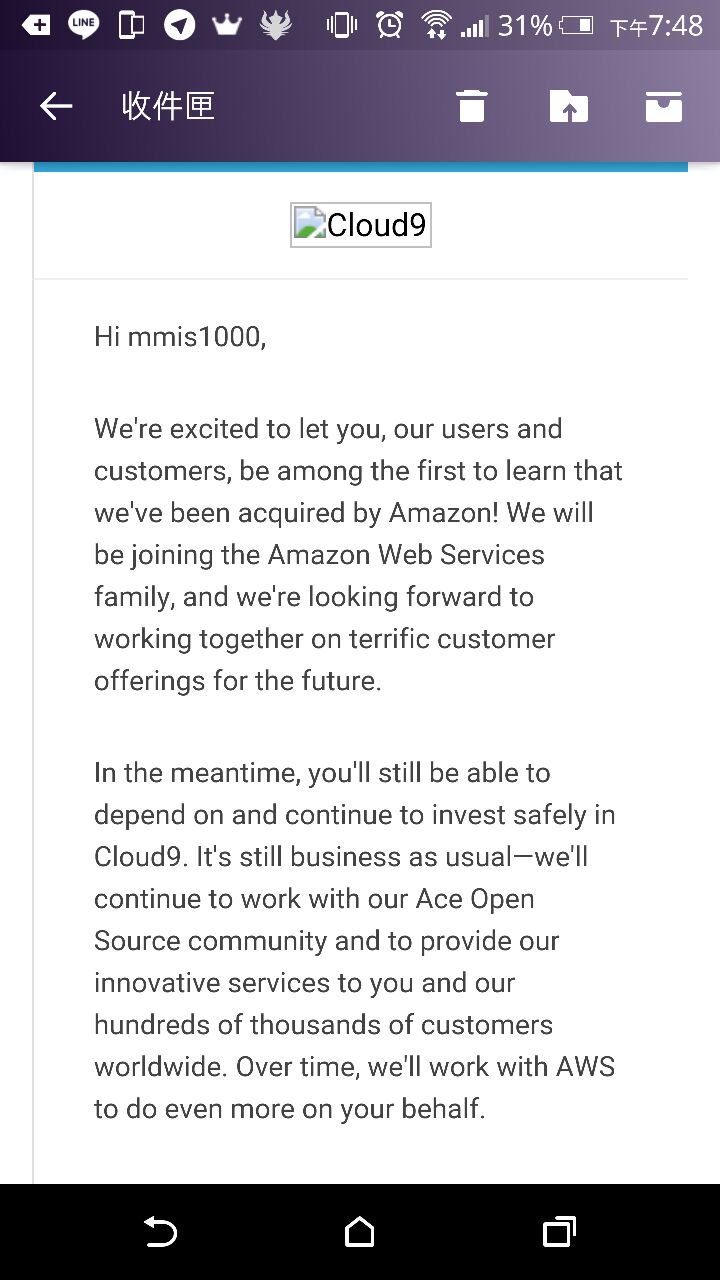Tap the battery indicator icon

tap(577, 25)
